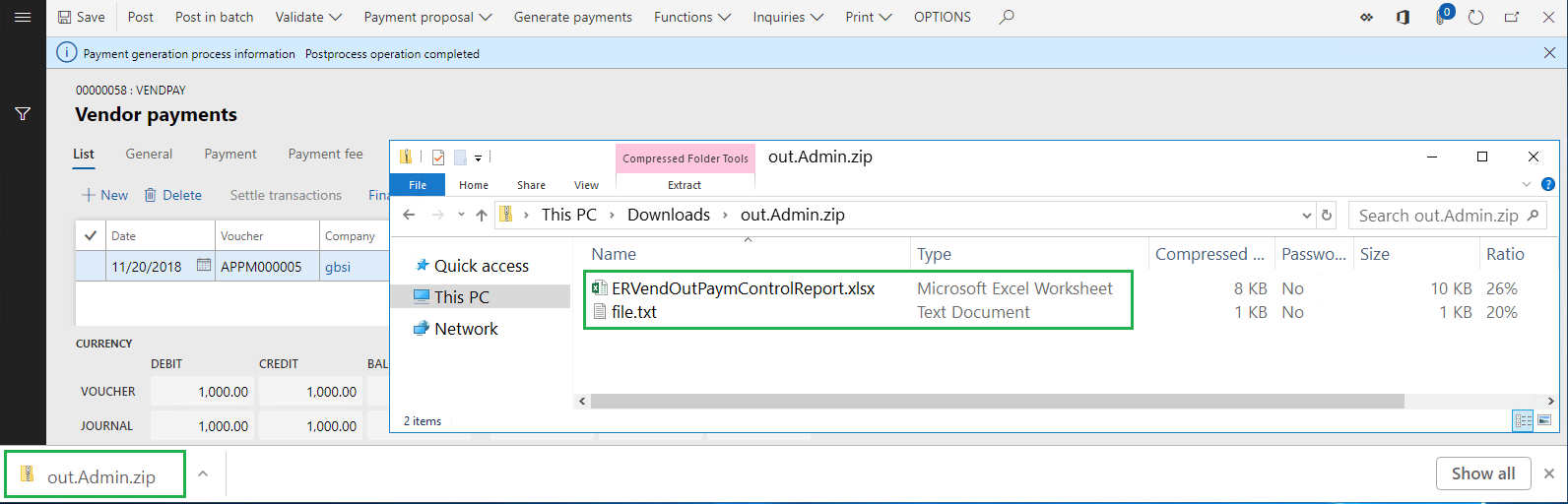1568x504 pixels.
Task: Expand the Payment proposal dropdown
Action: 428,17
